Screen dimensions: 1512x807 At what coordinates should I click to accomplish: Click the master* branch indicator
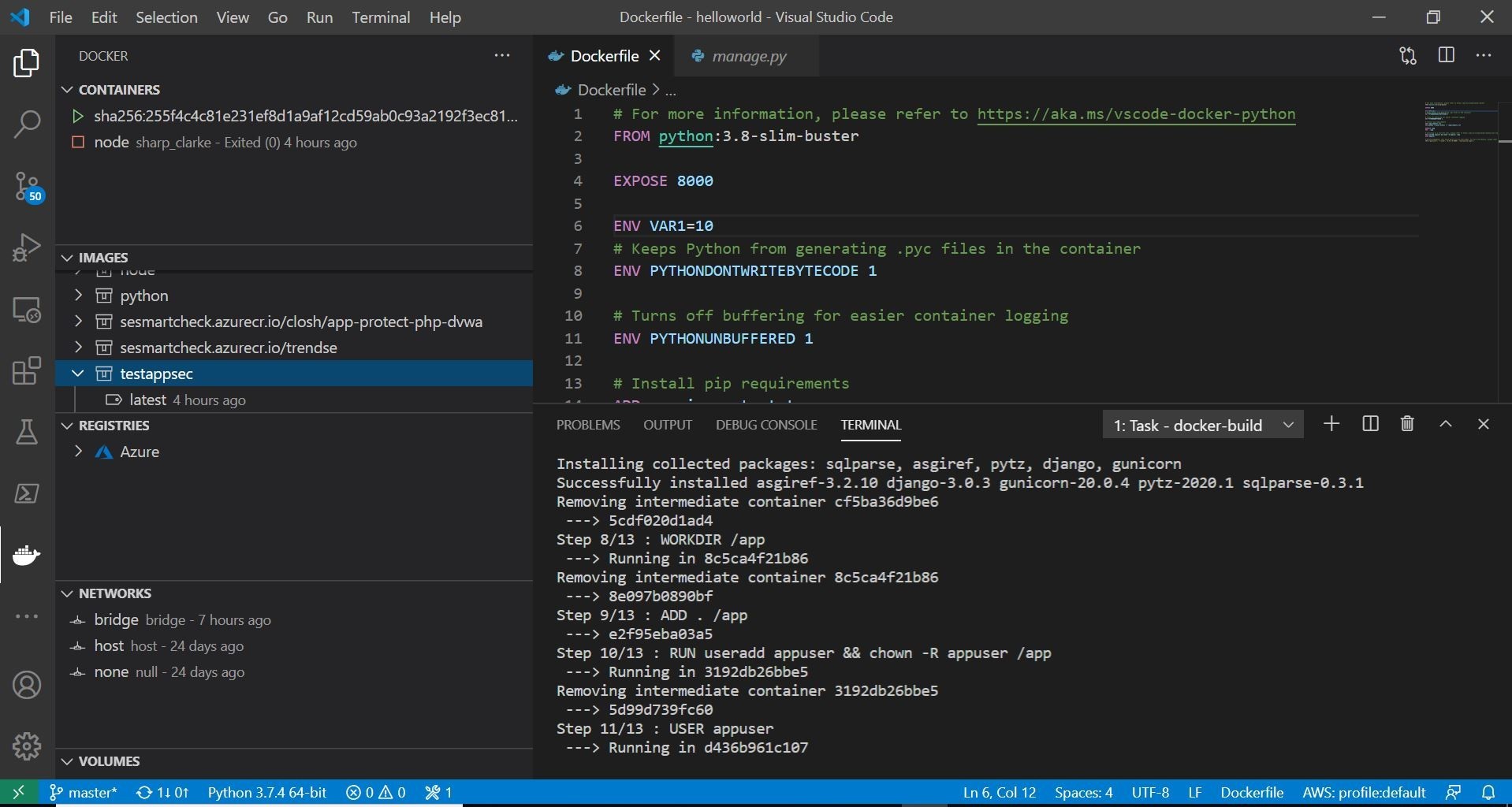click(83, 792)
